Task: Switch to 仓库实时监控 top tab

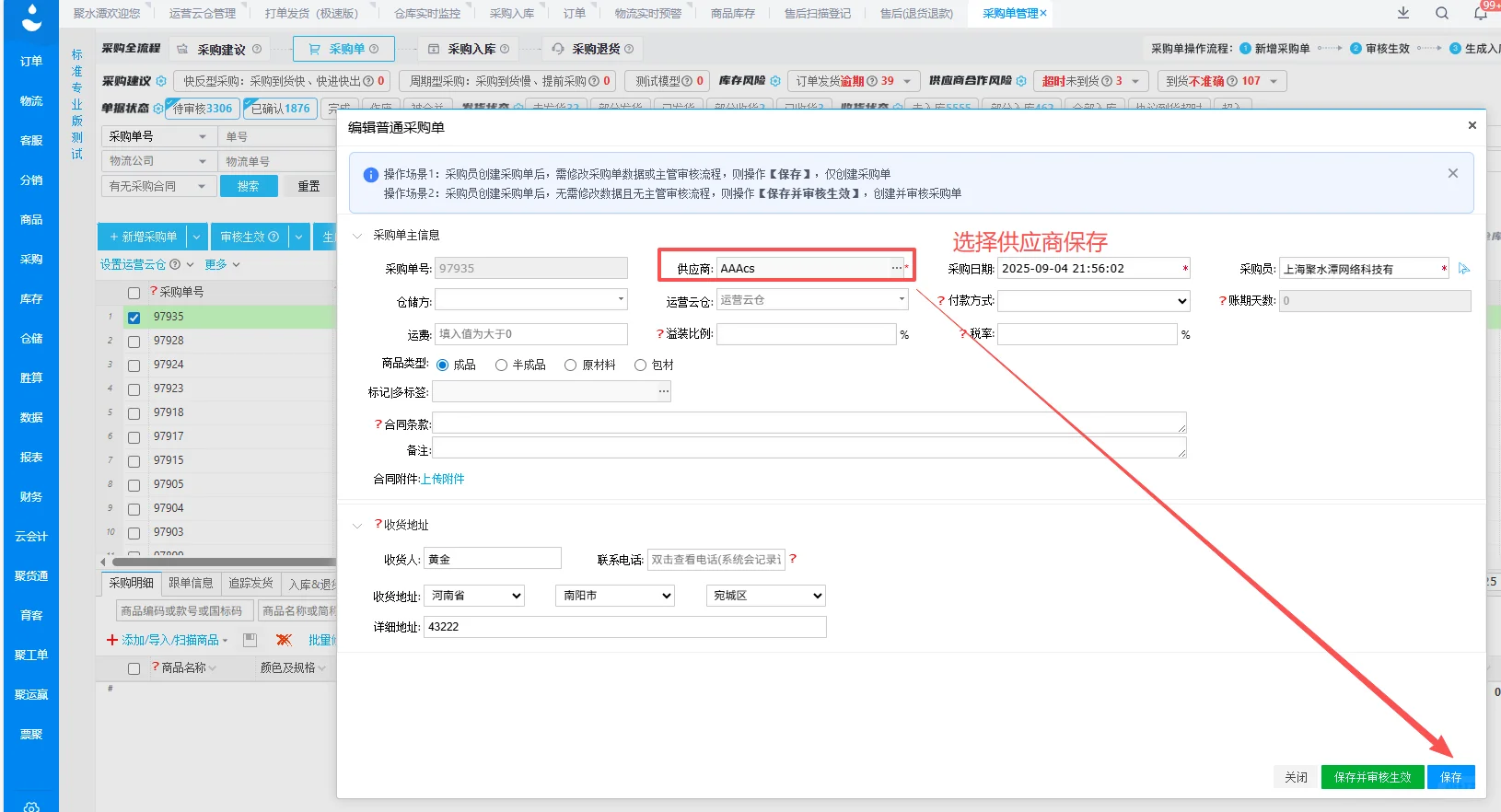Action: [427, 14]
